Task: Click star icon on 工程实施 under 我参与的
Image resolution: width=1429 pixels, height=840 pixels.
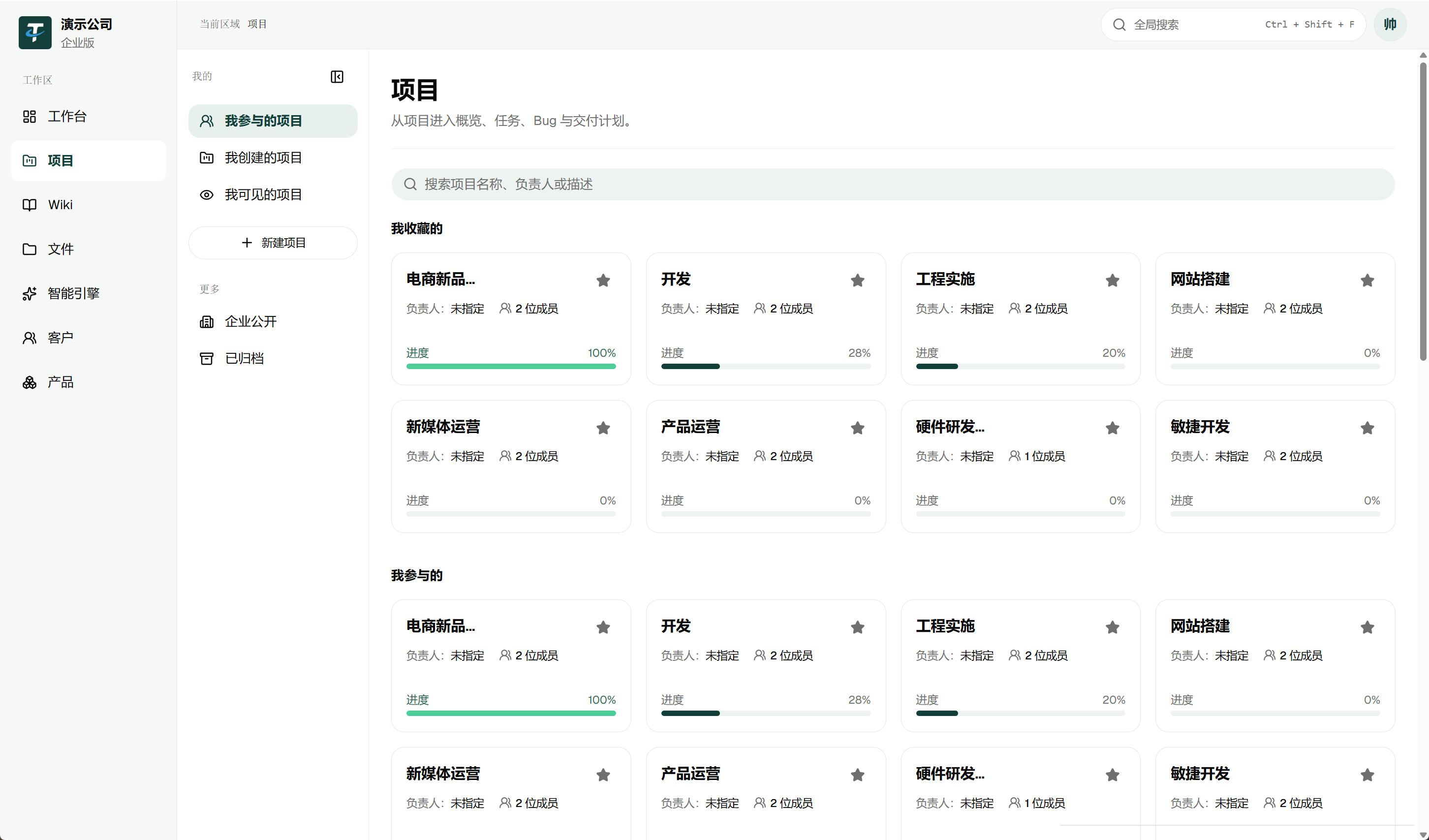Action: (1112, 627)
